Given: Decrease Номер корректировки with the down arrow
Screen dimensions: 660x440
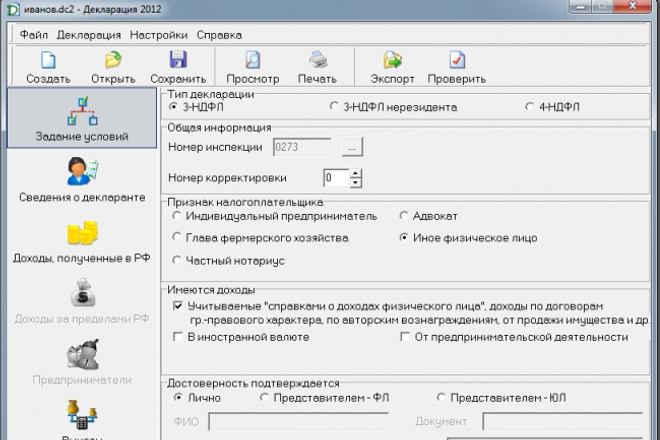Looking at the screenshot, I should [356, 183].
